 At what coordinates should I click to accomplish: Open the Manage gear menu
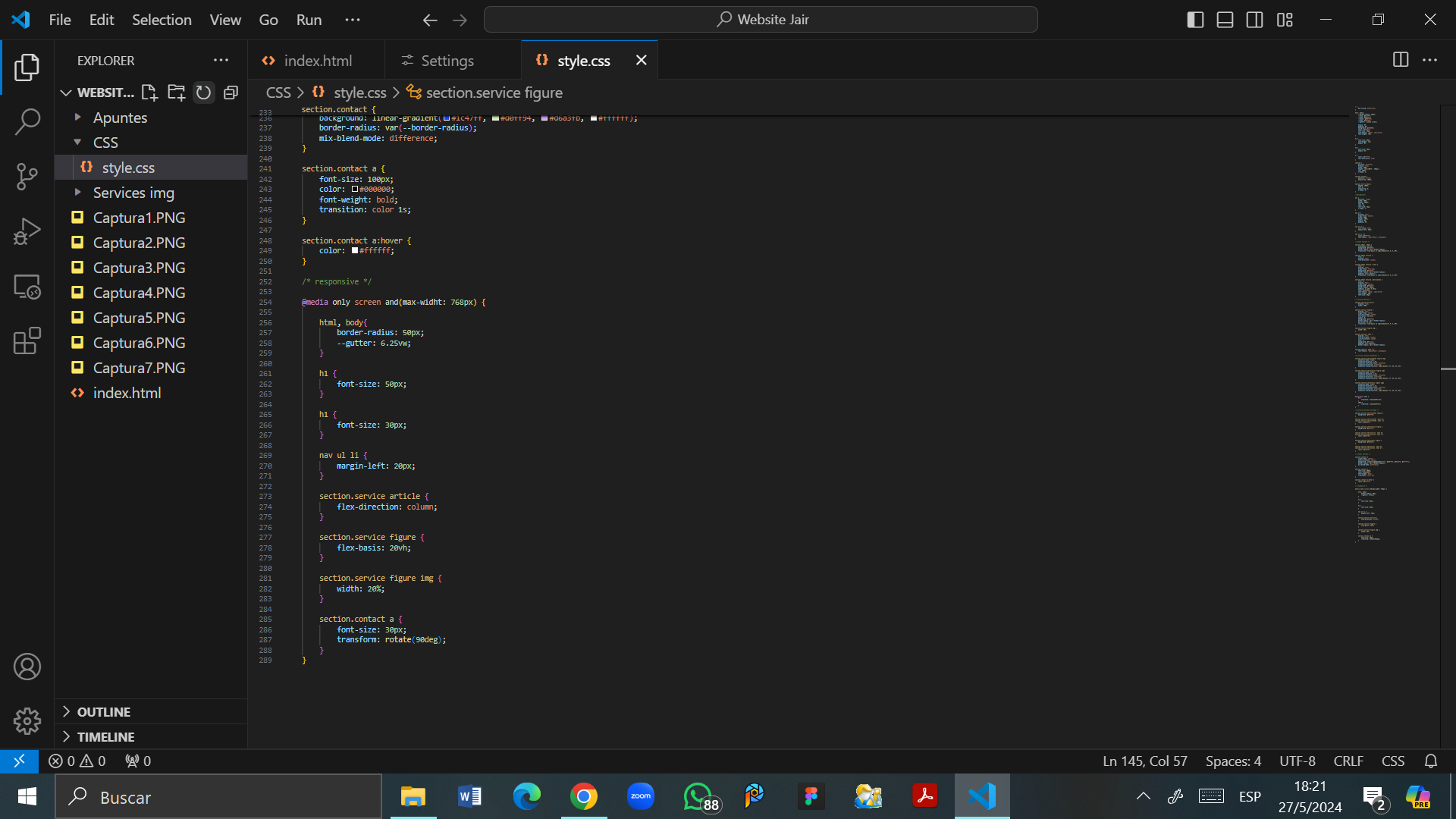tap(27, 721)
